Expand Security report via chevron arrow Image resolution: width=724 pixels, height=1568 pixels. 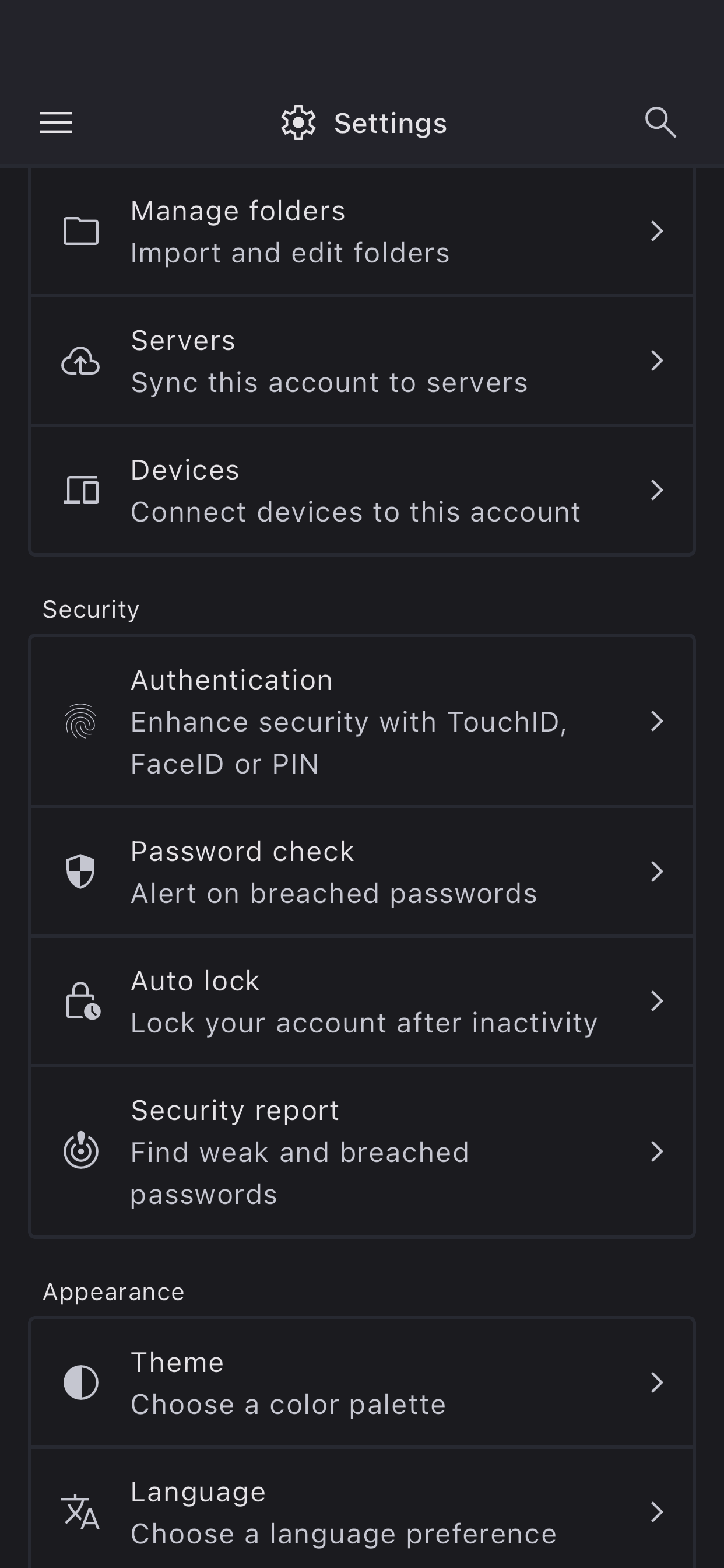click(x=656, y=1151)
